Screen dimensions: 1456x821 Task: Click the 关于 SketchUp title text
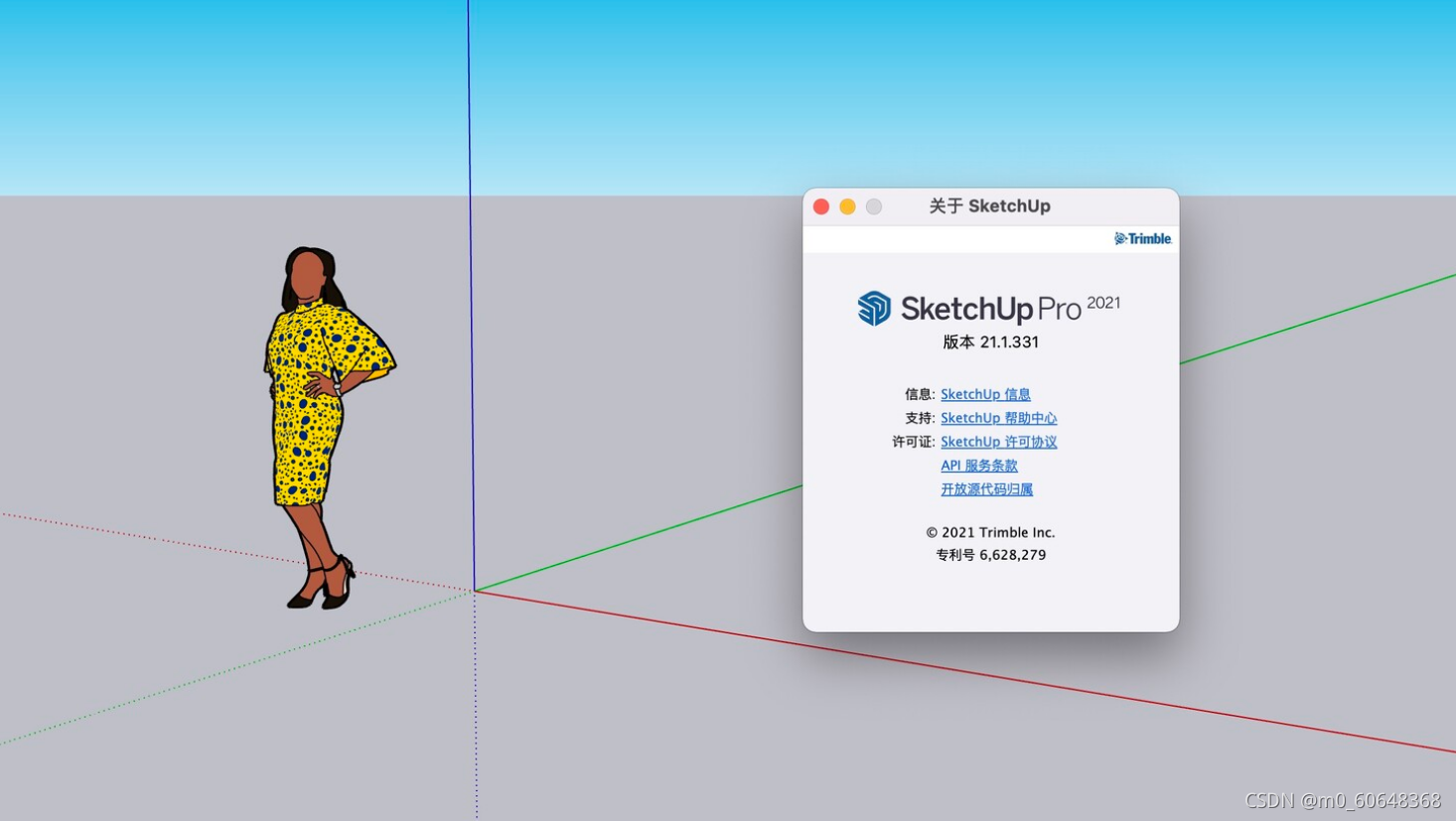(989, 206)
